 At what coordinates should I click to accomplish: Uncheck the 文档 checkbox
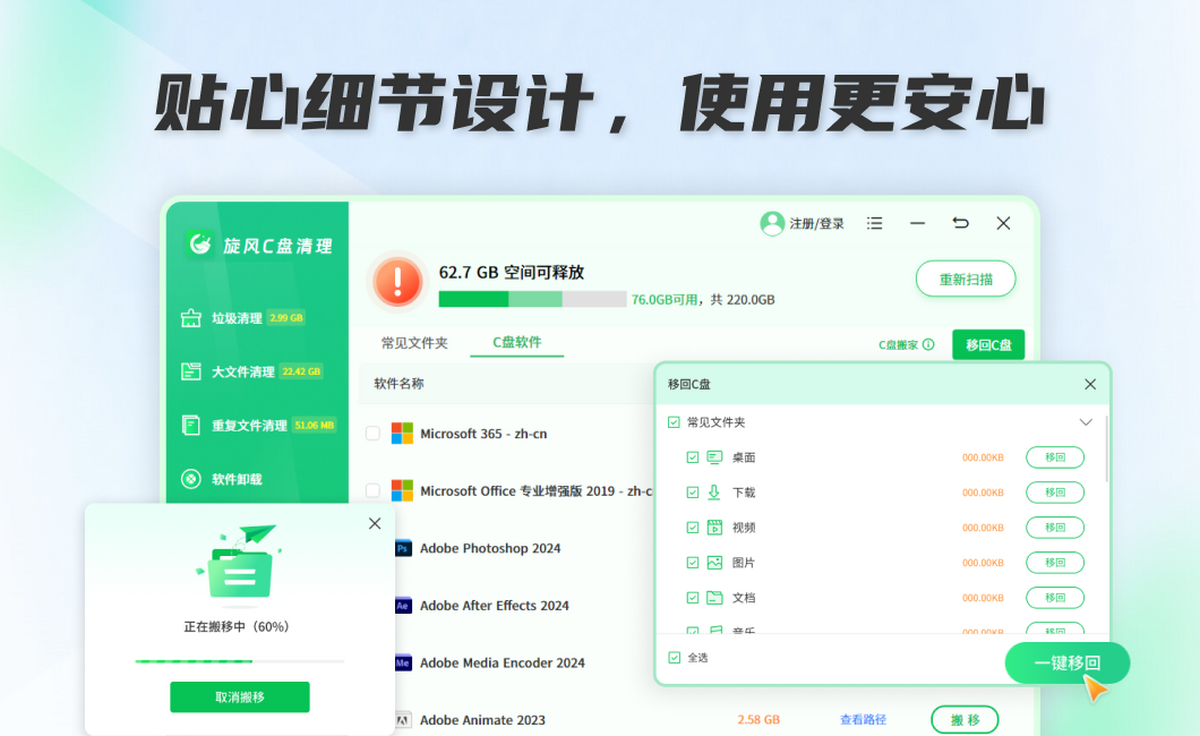693,597
